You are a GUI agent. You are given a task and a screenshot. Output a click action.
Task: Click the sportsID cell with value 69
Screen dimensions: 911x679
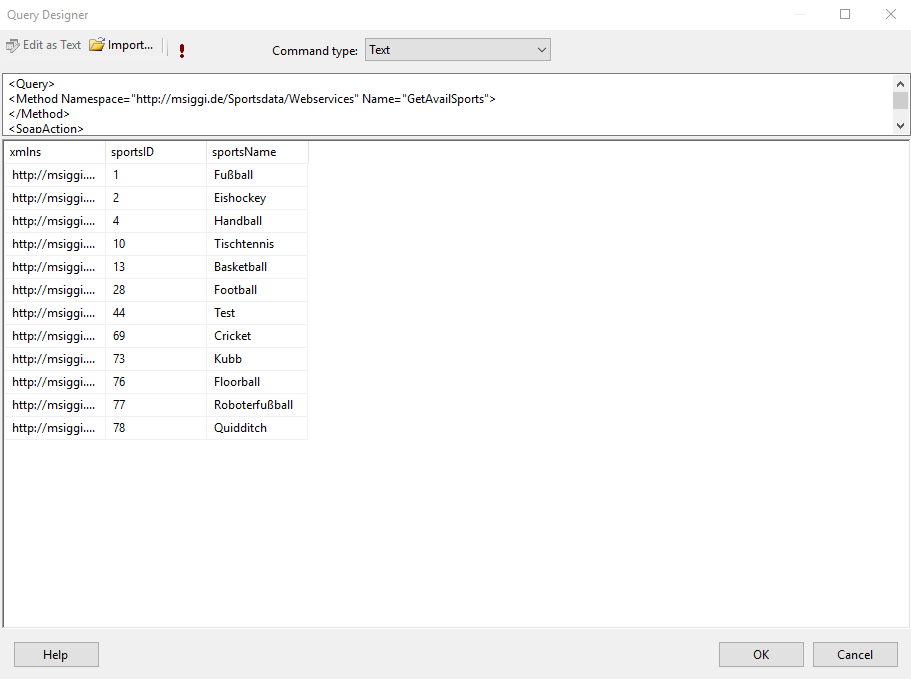coord(155,336)
